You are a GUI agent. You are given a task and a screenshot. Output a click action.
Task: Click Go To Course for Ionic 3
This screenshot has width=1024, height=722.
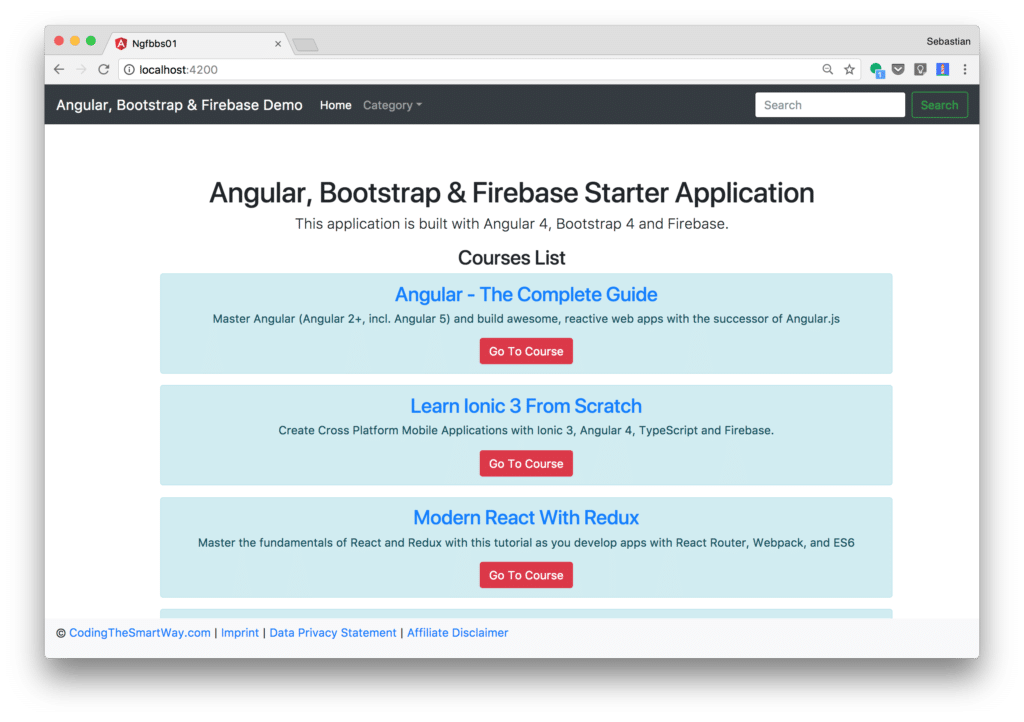pyautogui.click(x=526, y=463)
